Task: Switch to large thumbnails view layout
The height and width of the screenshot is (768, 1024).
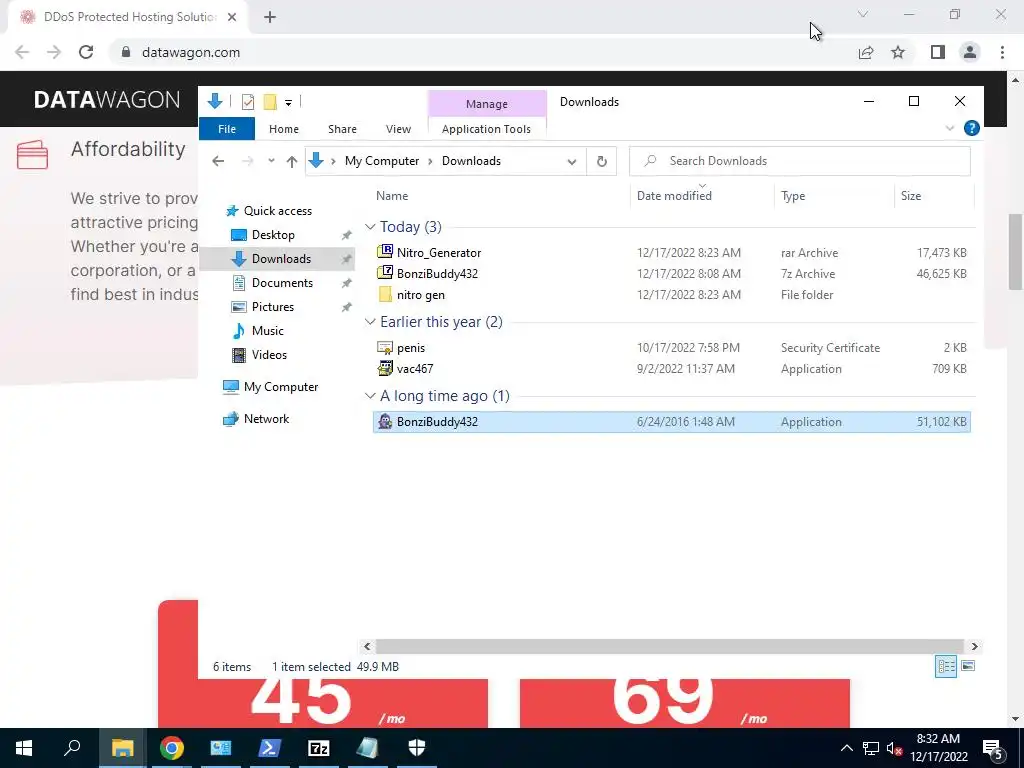Action: click(x=968, y=666)
